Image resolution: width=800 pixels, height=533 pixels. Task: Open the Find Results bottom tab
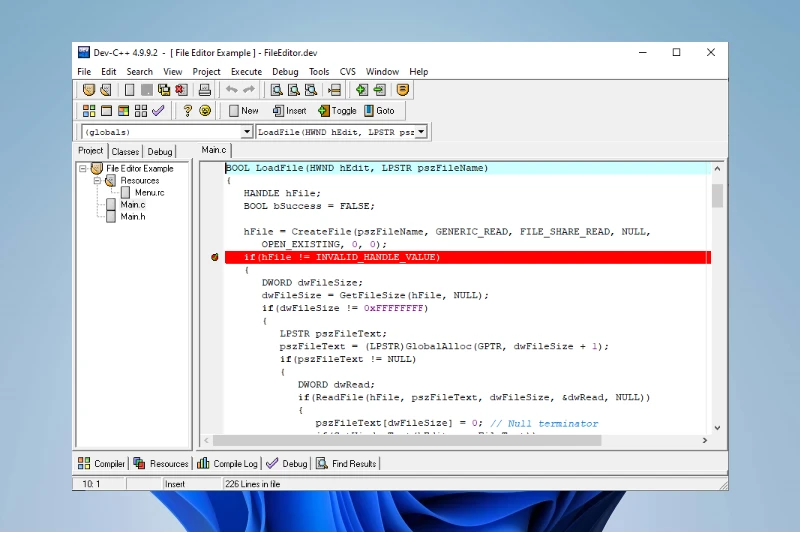[346, 464]
